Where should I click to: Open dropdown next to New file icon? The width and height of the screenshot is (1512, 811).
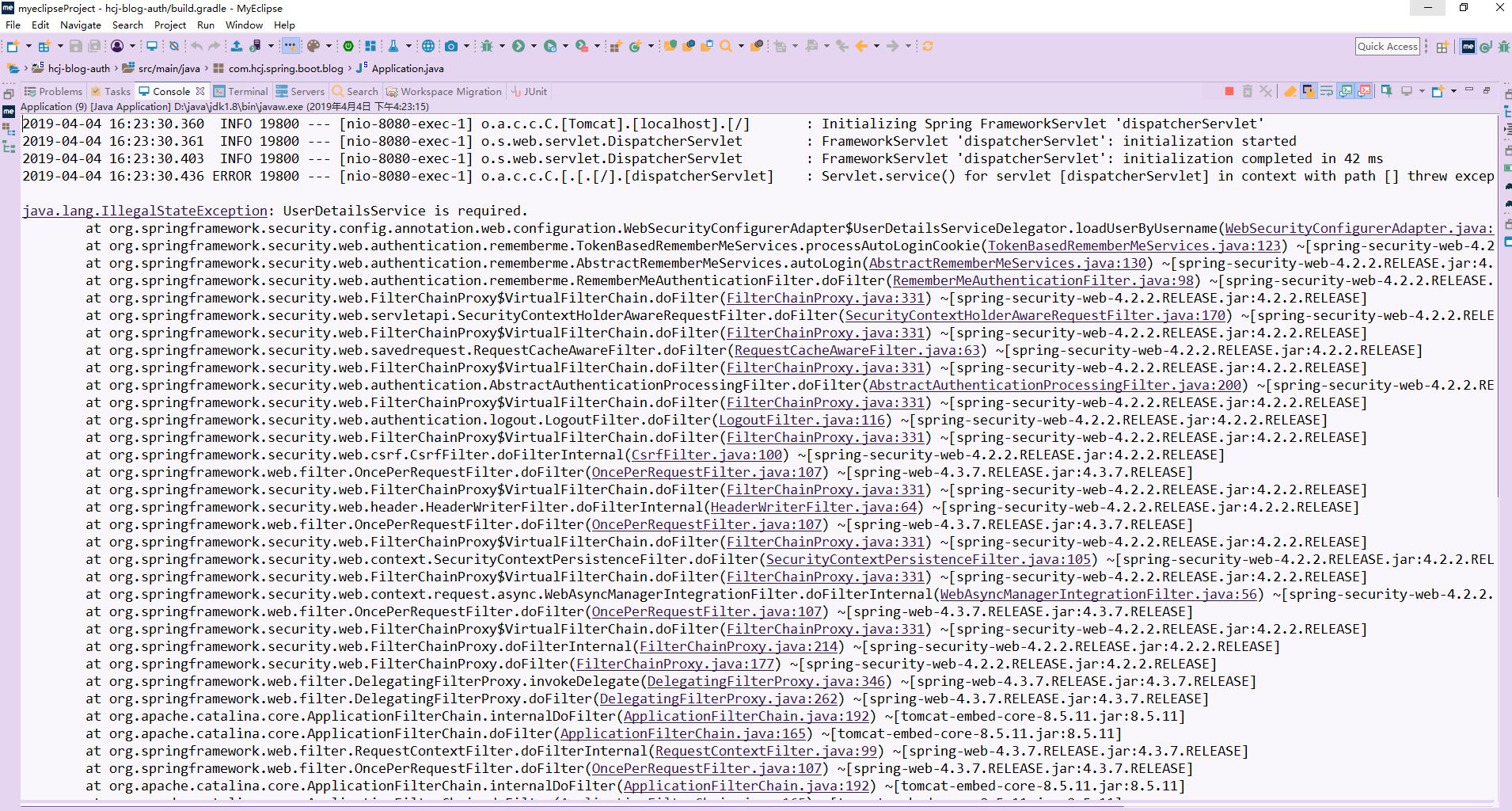coord(28,47)
